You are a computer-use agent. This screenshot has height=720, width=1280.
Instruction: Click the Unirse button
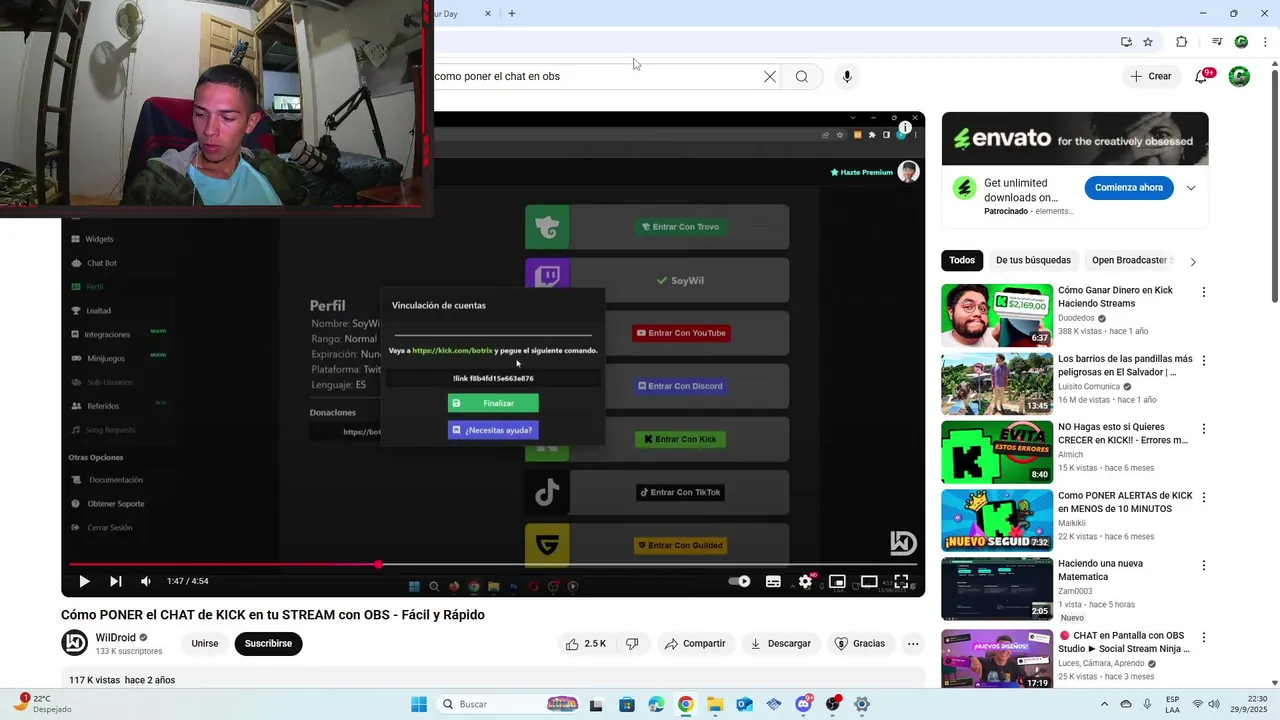pos(205,643)
